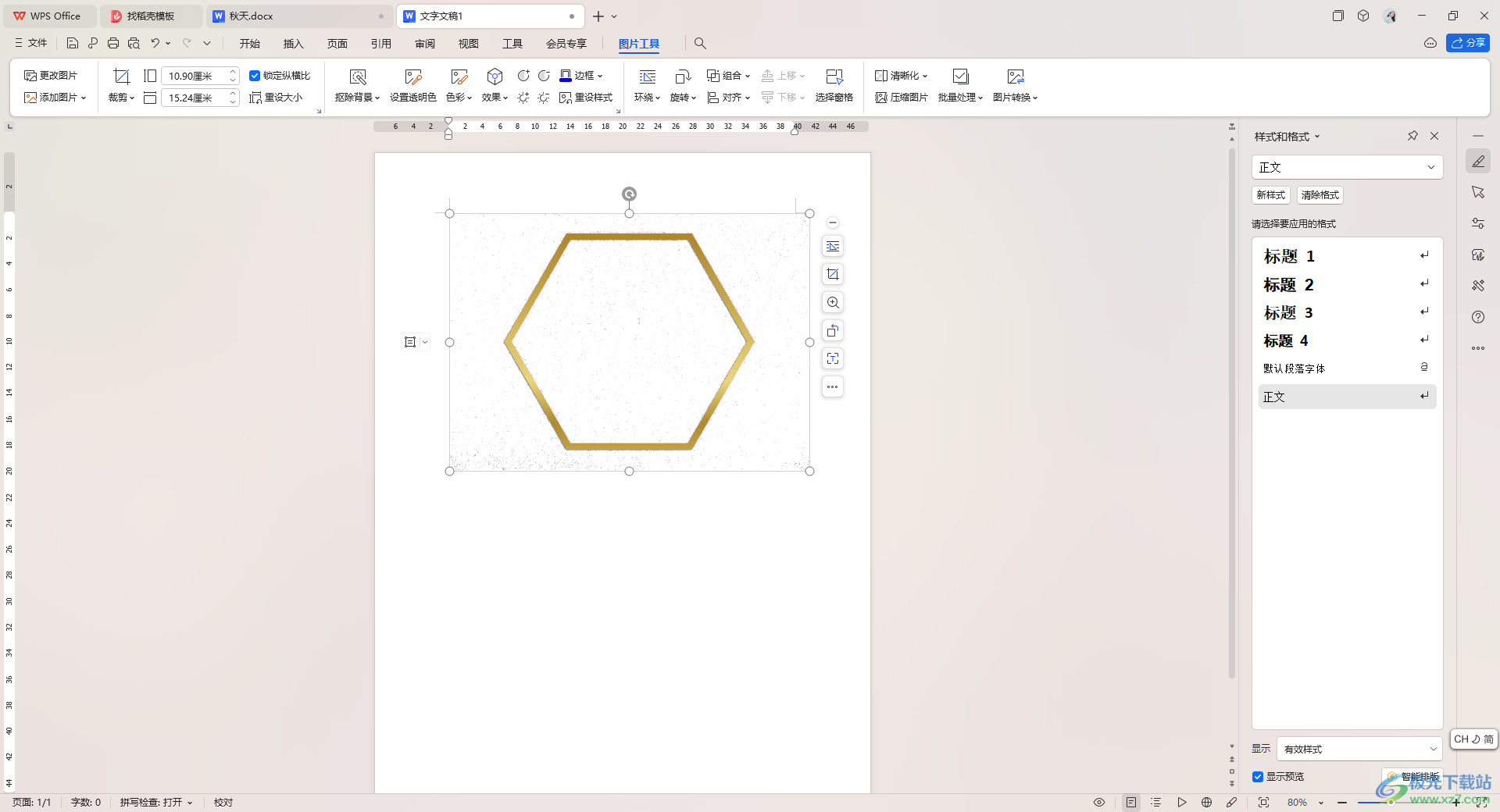1500x812 pixels.
Task: Click the Remove Background (抠除背景) icon
Action: [358, 77]
